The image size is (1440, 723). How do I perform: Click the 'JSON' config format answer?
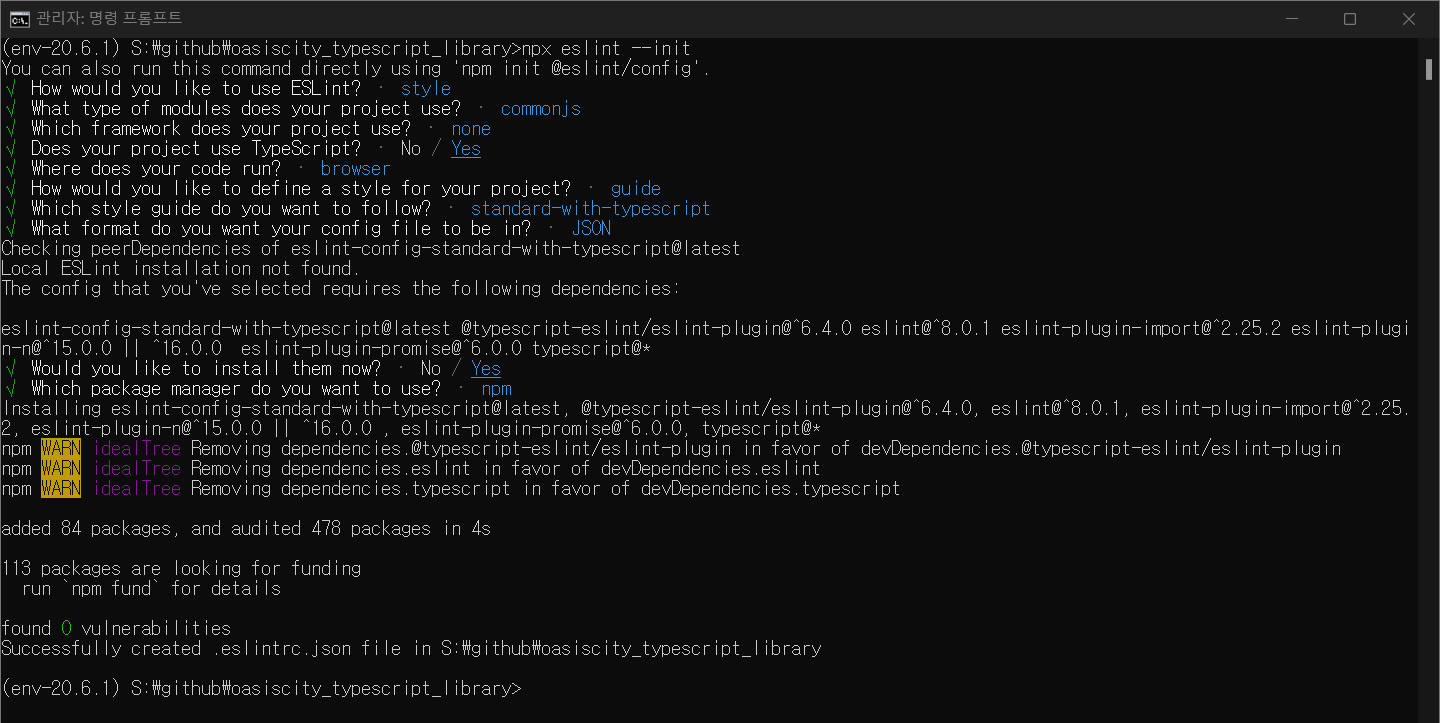tap(591, 228)
